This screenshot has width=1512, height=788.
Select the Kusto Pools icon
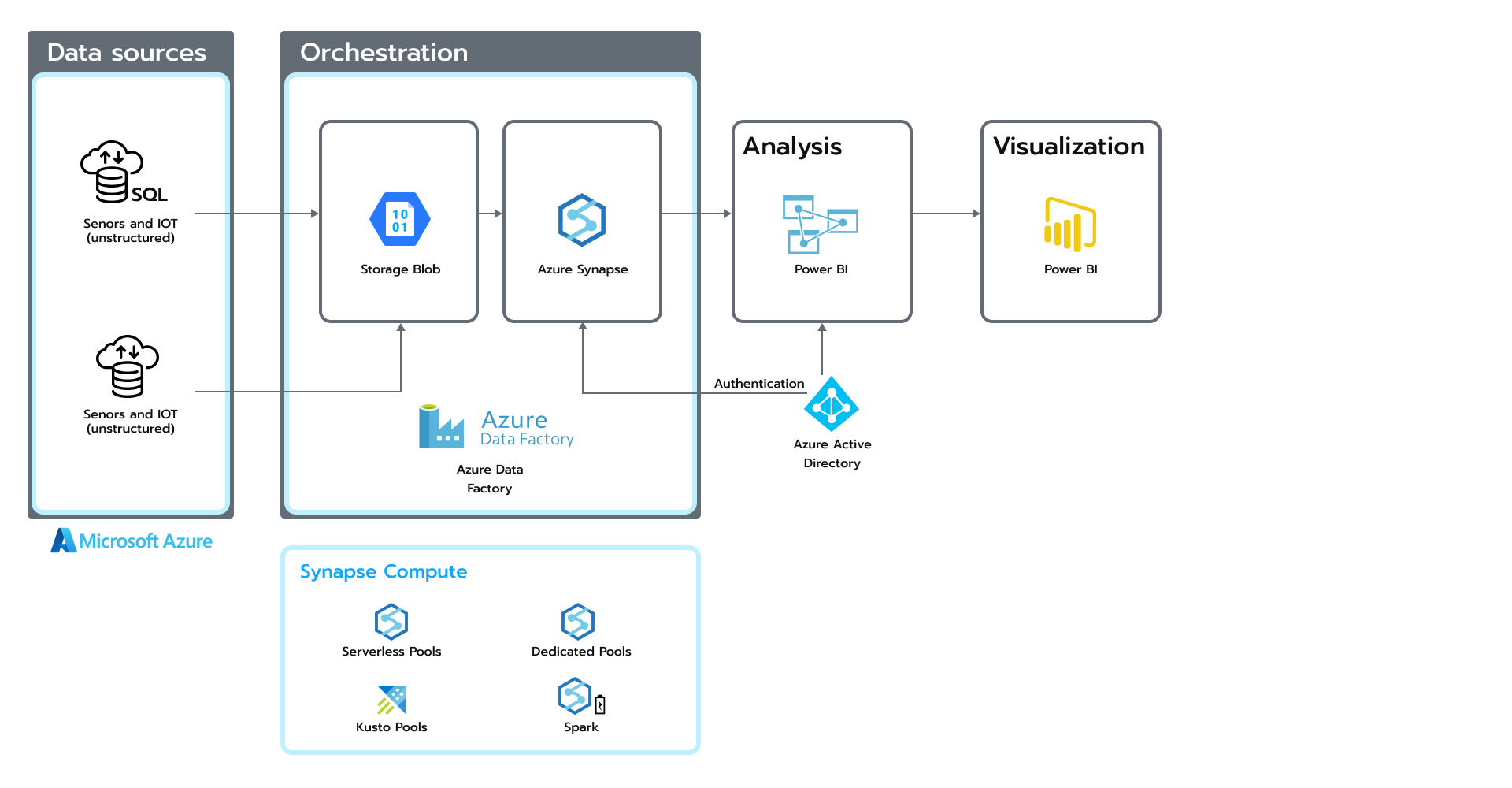point(391,699)
